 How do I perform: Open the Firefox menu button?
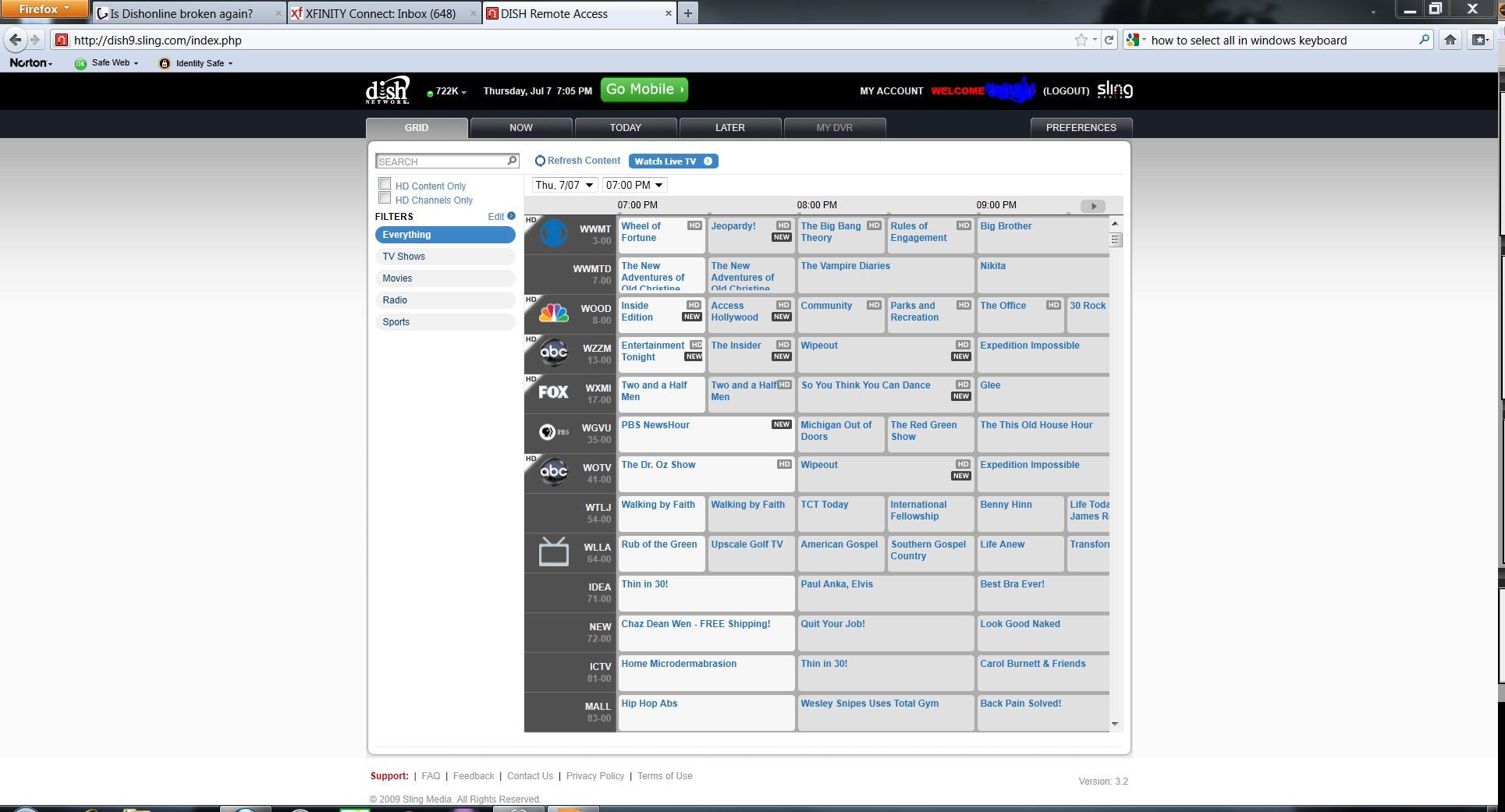click(x=44, y=9)
